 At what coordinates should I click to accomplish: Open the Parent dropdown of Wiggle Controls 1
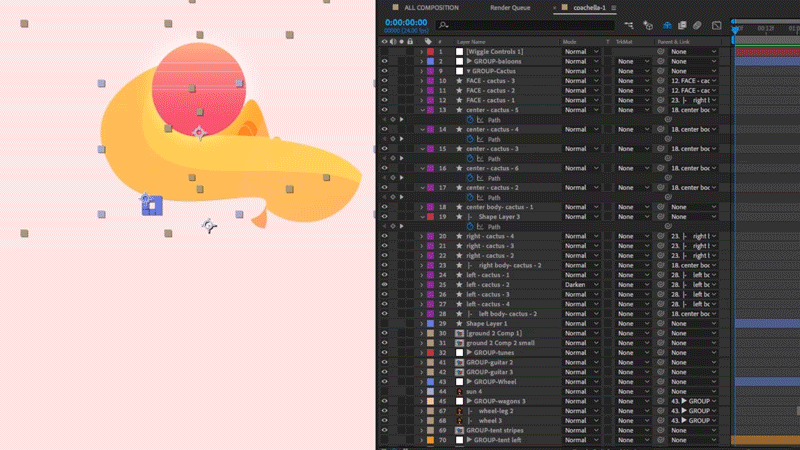pyautogui.click(x=693, y=52)
